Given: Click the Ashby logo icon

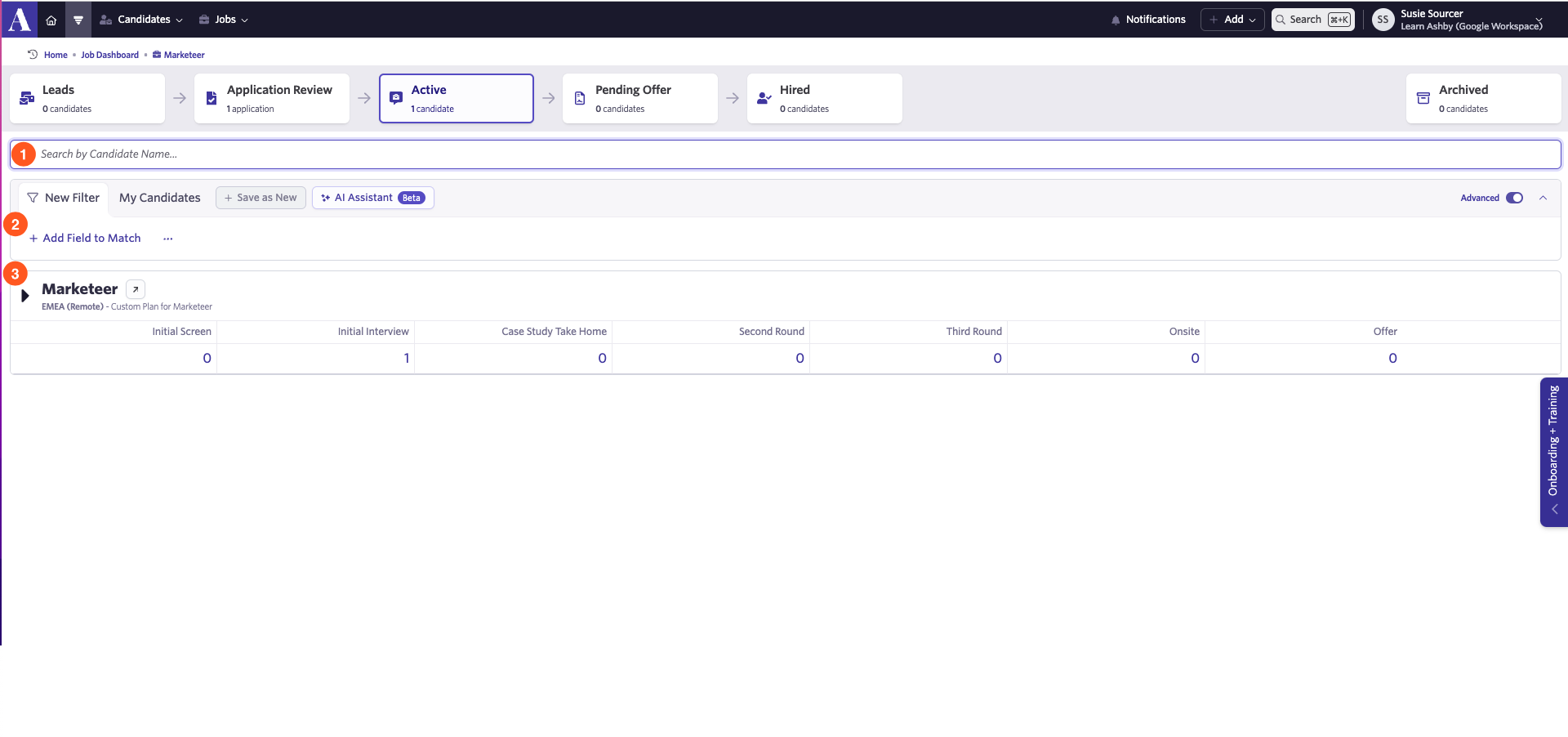Looking at the screenshot, I should 19,19.
